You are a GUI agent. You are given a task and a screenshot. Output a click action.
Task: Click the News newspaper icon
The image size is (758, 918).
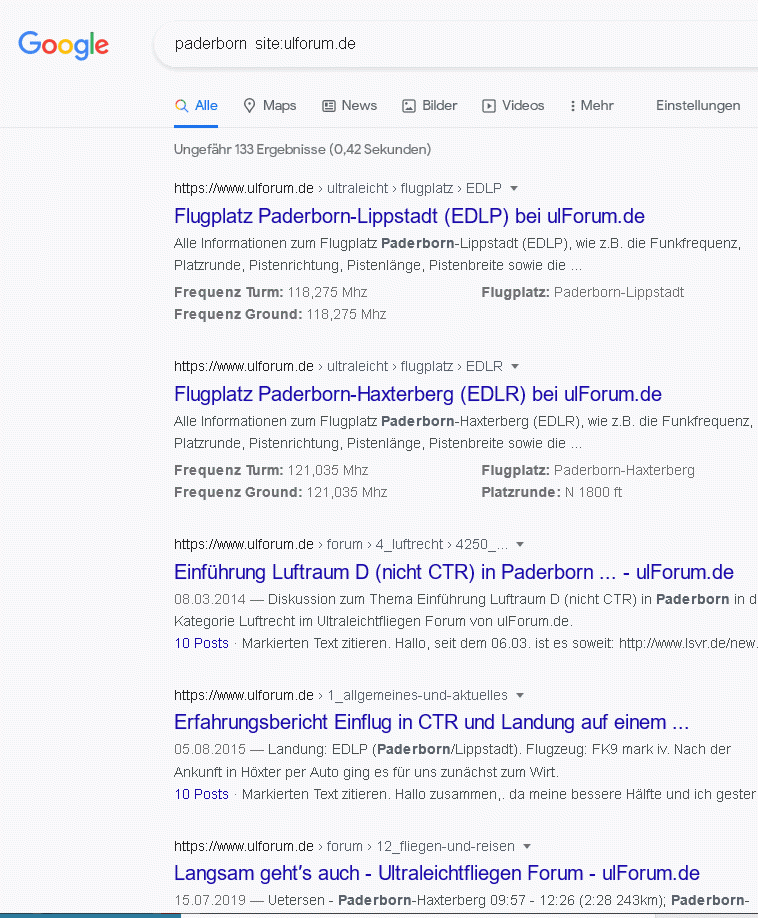tap(329, 106)
